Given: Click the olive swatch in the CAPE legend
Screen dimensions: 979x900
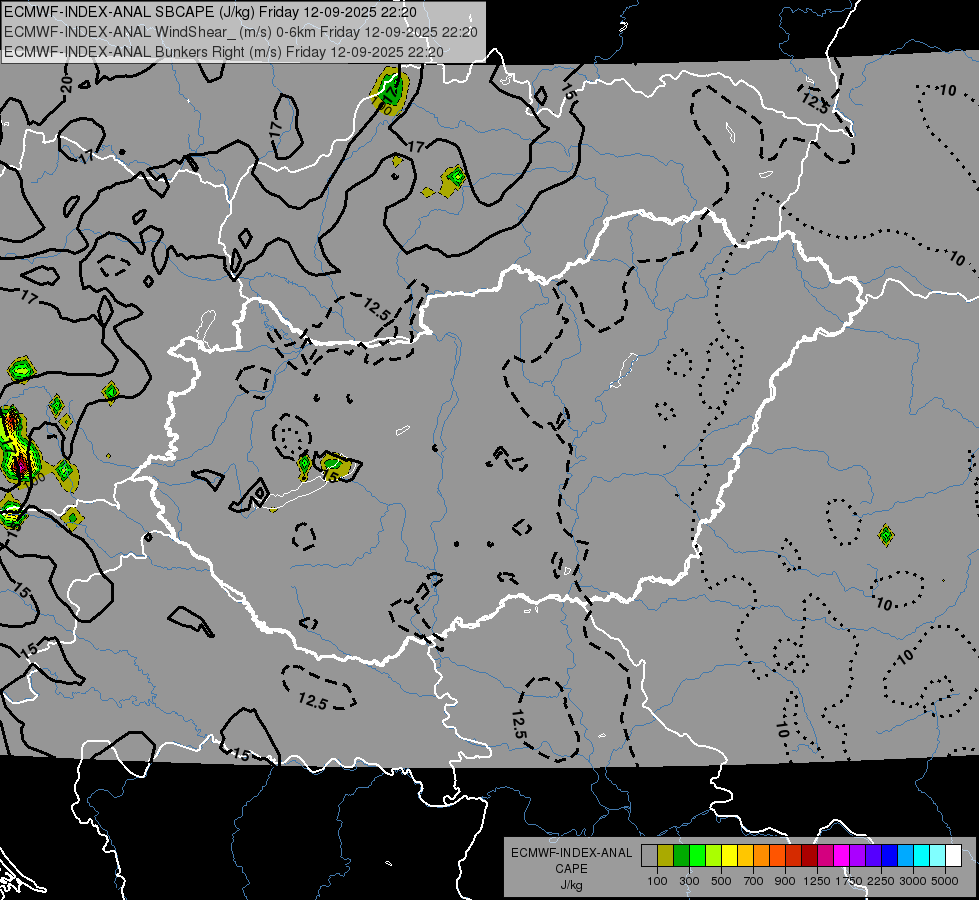Looking at the screenshot, I should tap(665, 856).
